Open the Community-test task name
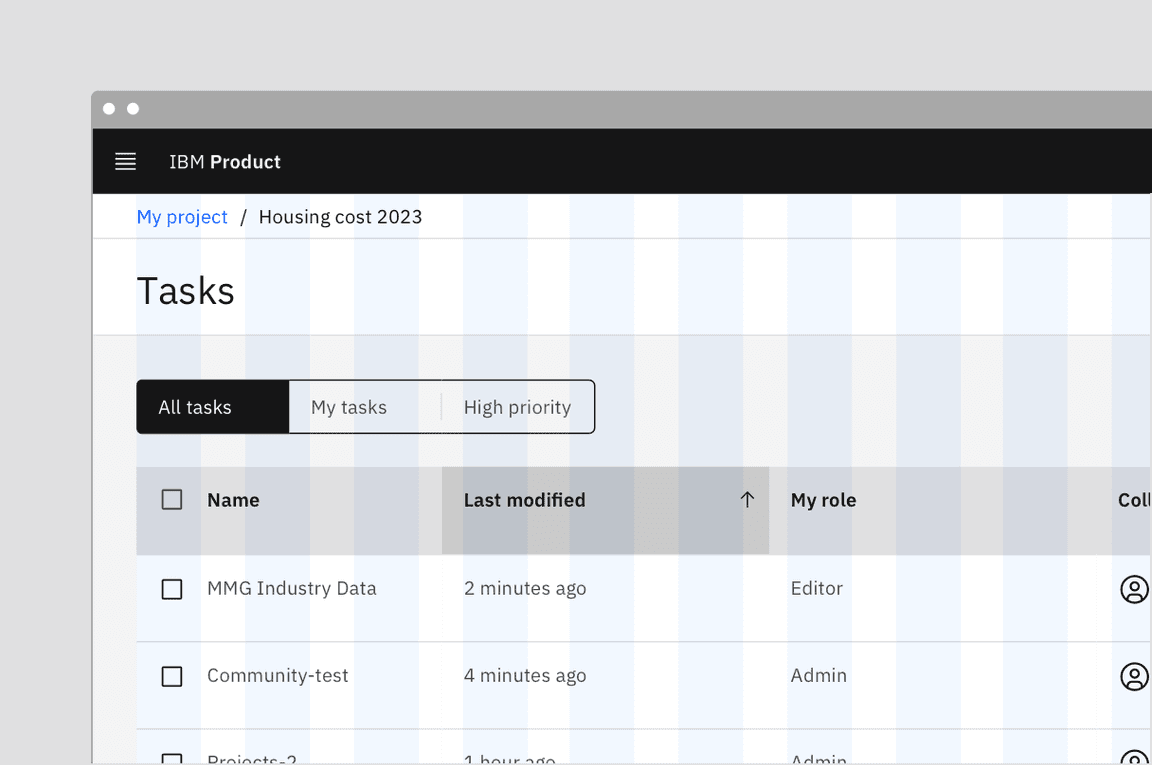 pyautogui.click(x=278, y=676)
